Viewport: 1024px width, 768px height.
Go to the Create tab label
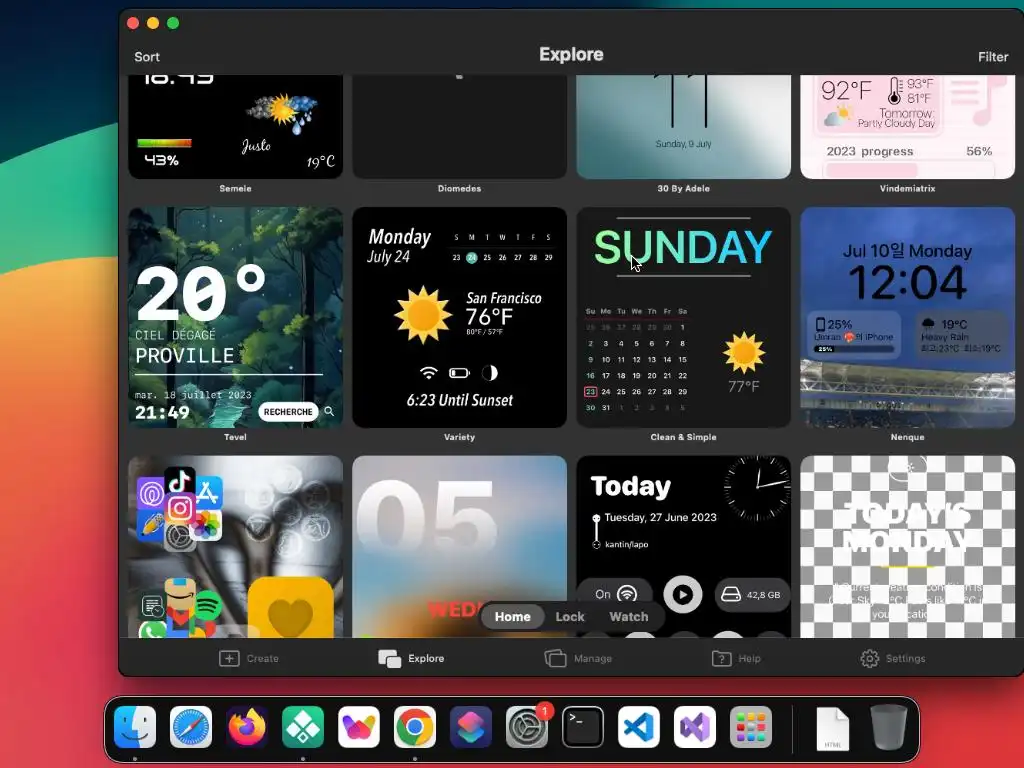pyautogui.click(x=263, y=658)
